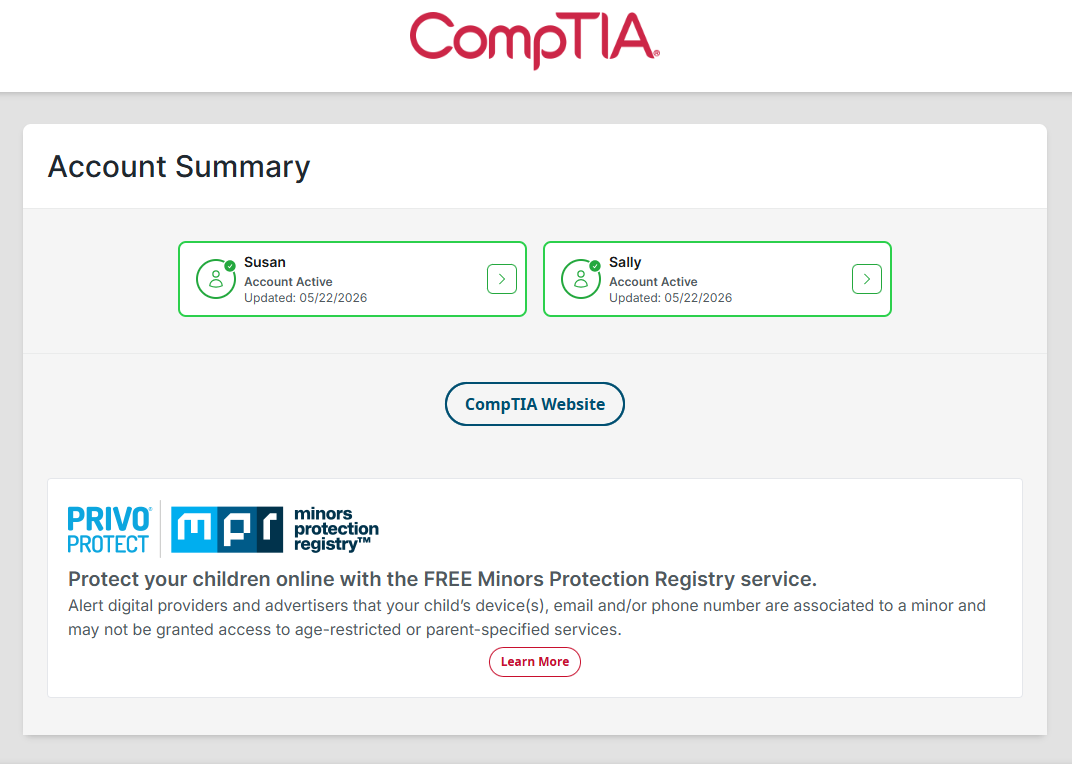Viewport: 1072px width, 764px height.
Task: Click Susan's Account Active status text
Action: click(288, 282)
